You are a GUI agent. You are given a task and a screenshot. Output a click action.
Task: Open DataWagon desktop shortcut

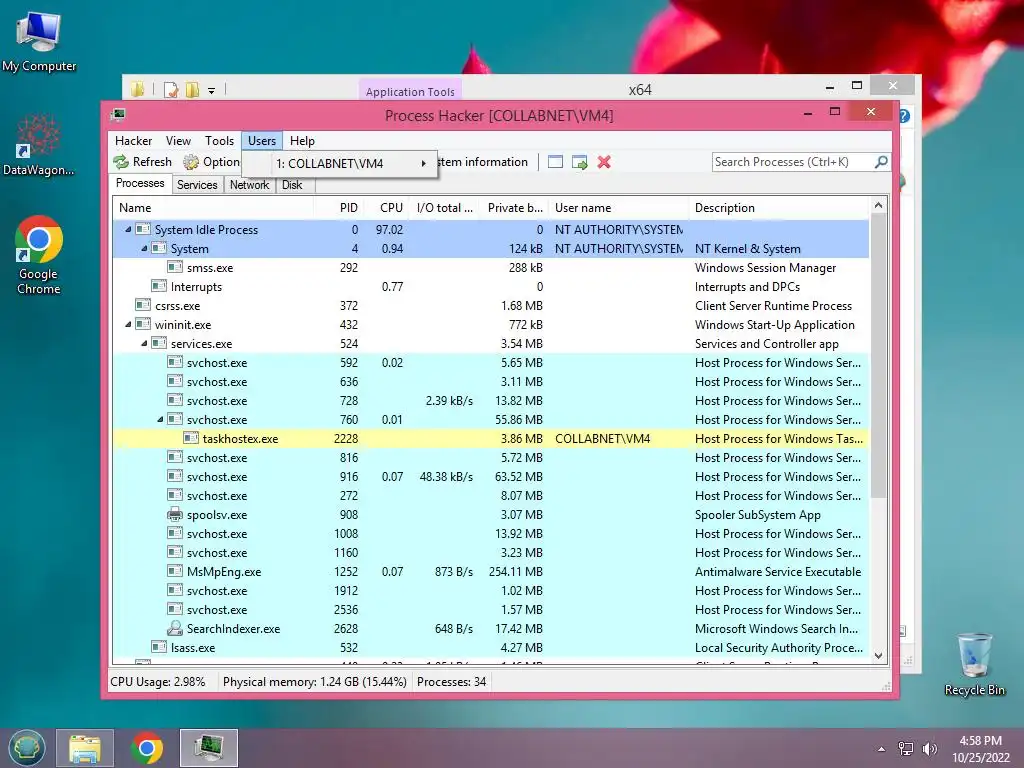pos(39,145)
